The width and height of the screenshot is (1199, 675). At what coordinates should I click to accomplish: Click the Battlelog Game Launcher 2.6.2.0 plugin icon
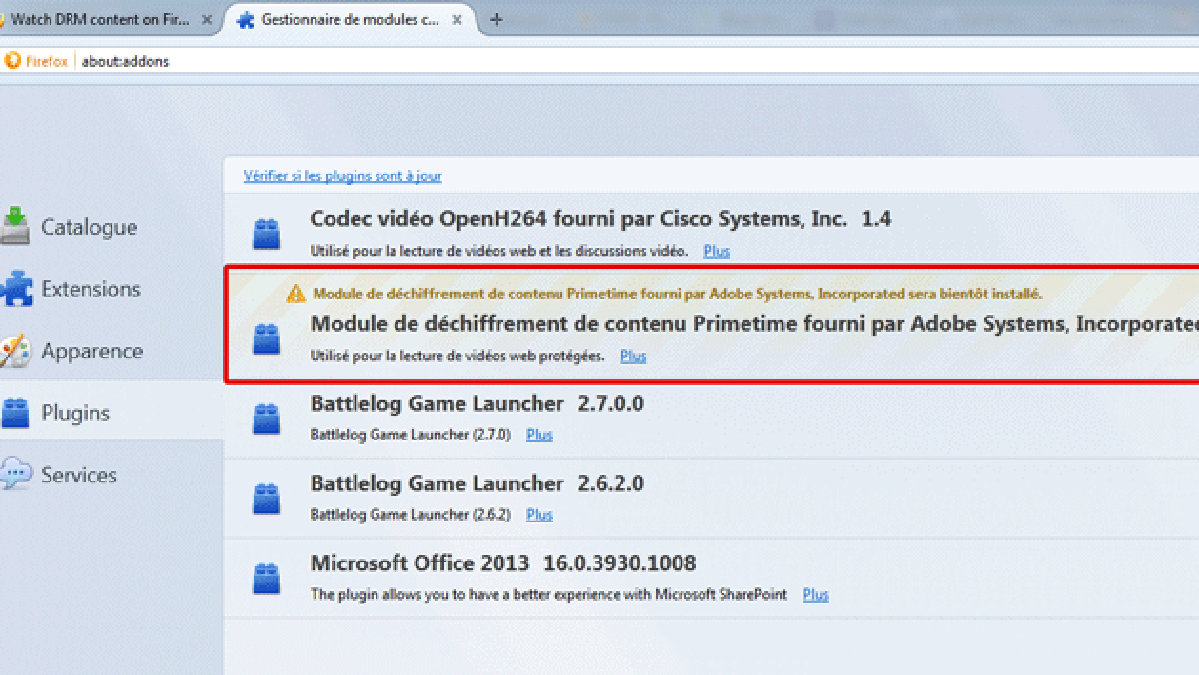pyautogui.click(x=266, y=498)
